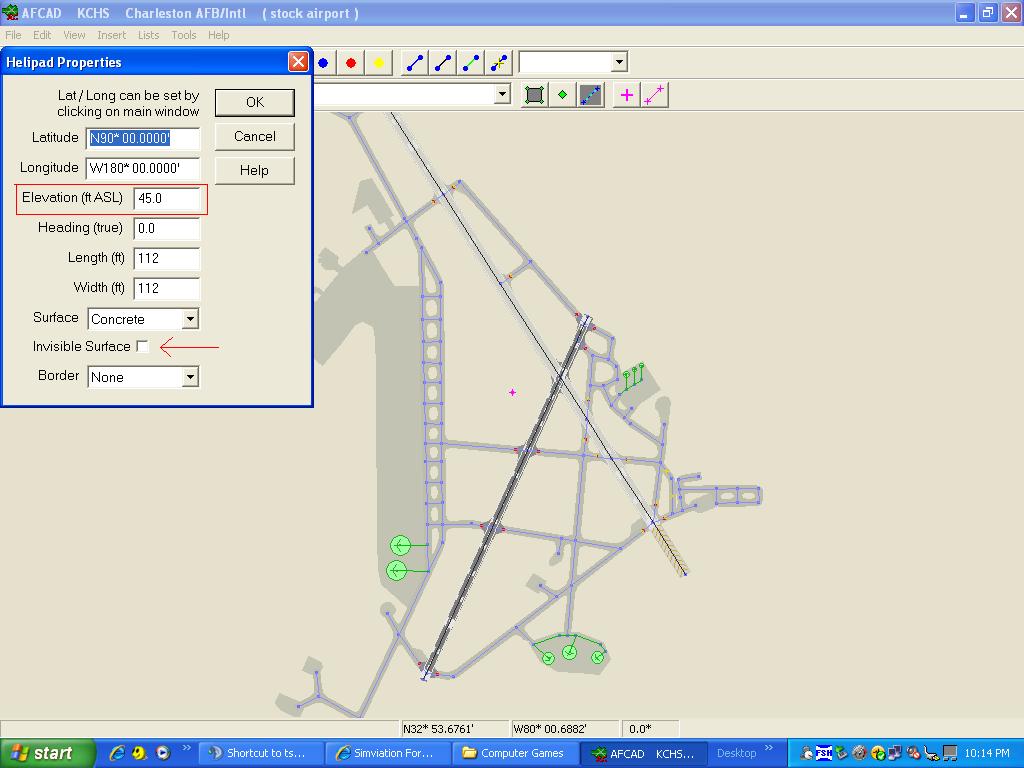This screenshot has height=768, width=1024.
Task: Click the green-line link tool icon
Action: [x=471, y=63]
